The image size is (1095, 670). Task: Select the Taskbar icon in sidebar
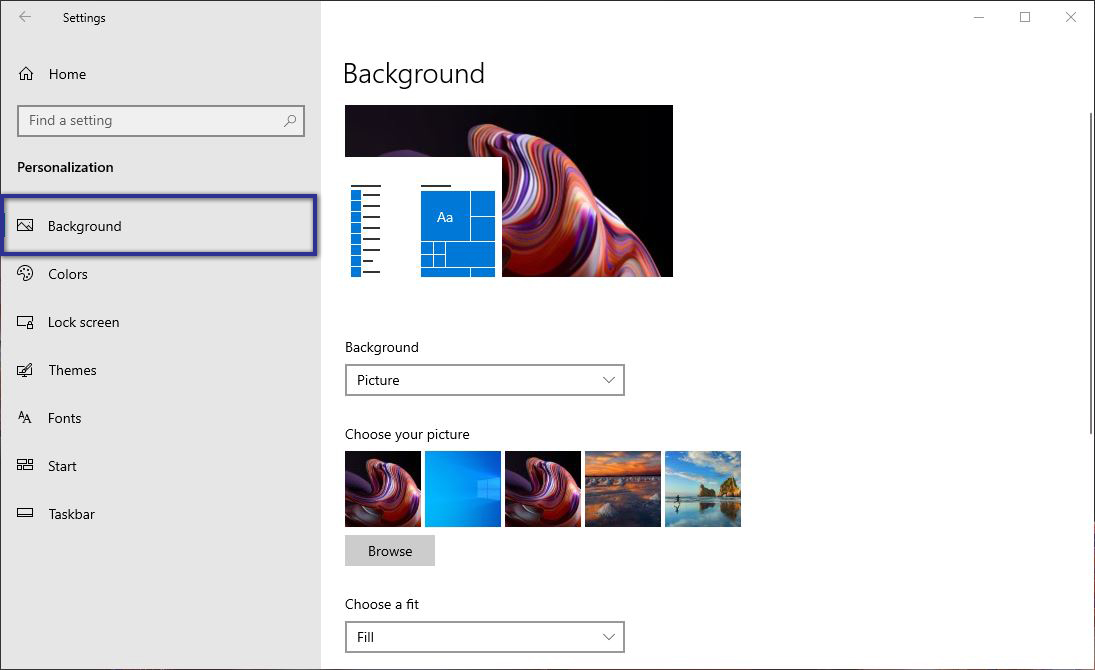tap(24, 514)
